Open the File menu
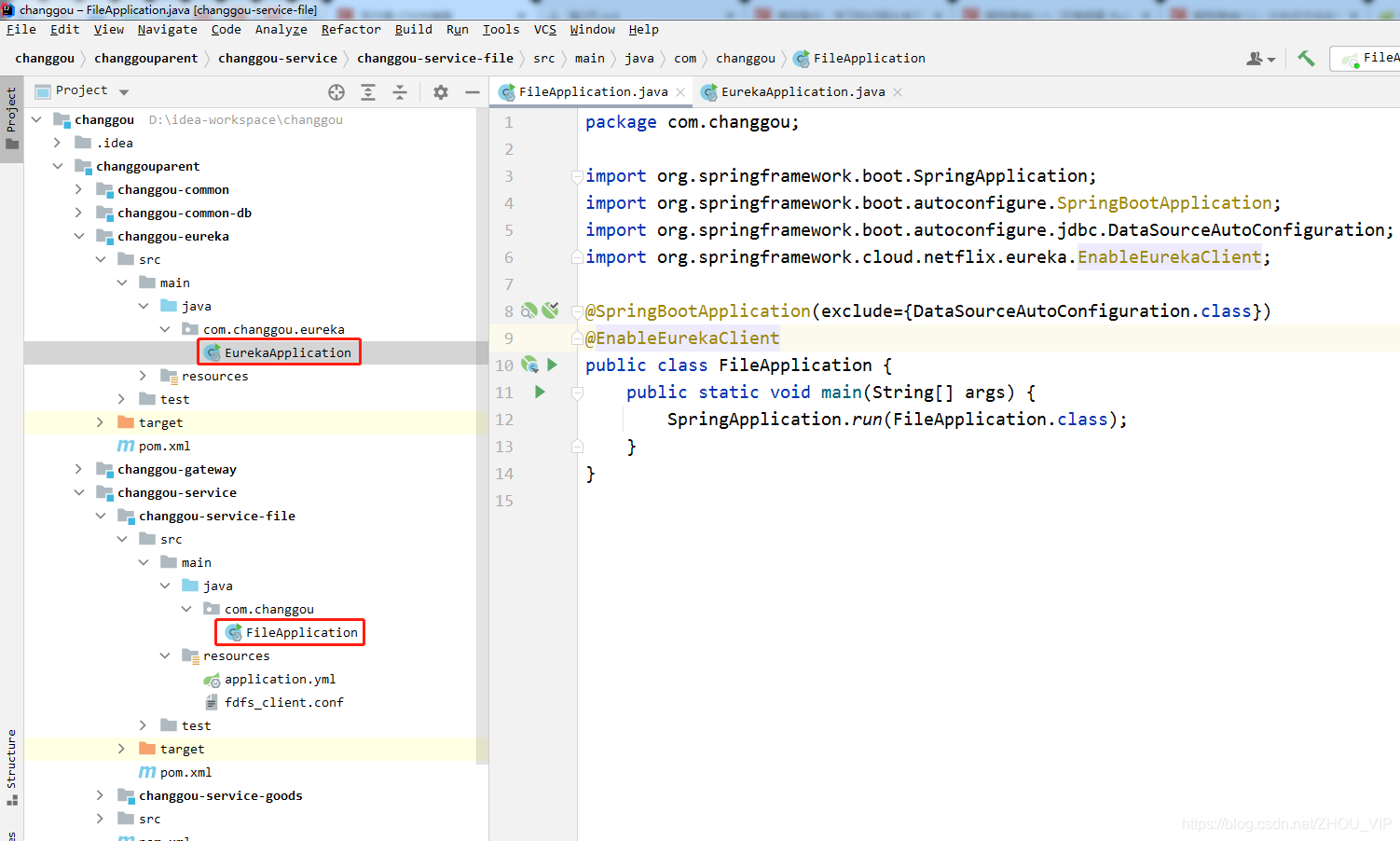Image resolution: width=1400 pixels, height=841 pixels. point(21,30)
